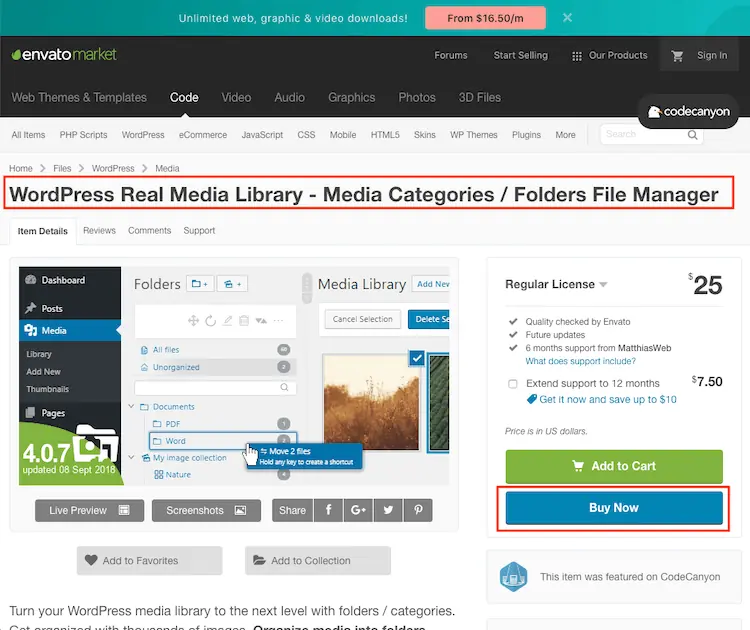Open CSS in subnavigation

[306, 135]
